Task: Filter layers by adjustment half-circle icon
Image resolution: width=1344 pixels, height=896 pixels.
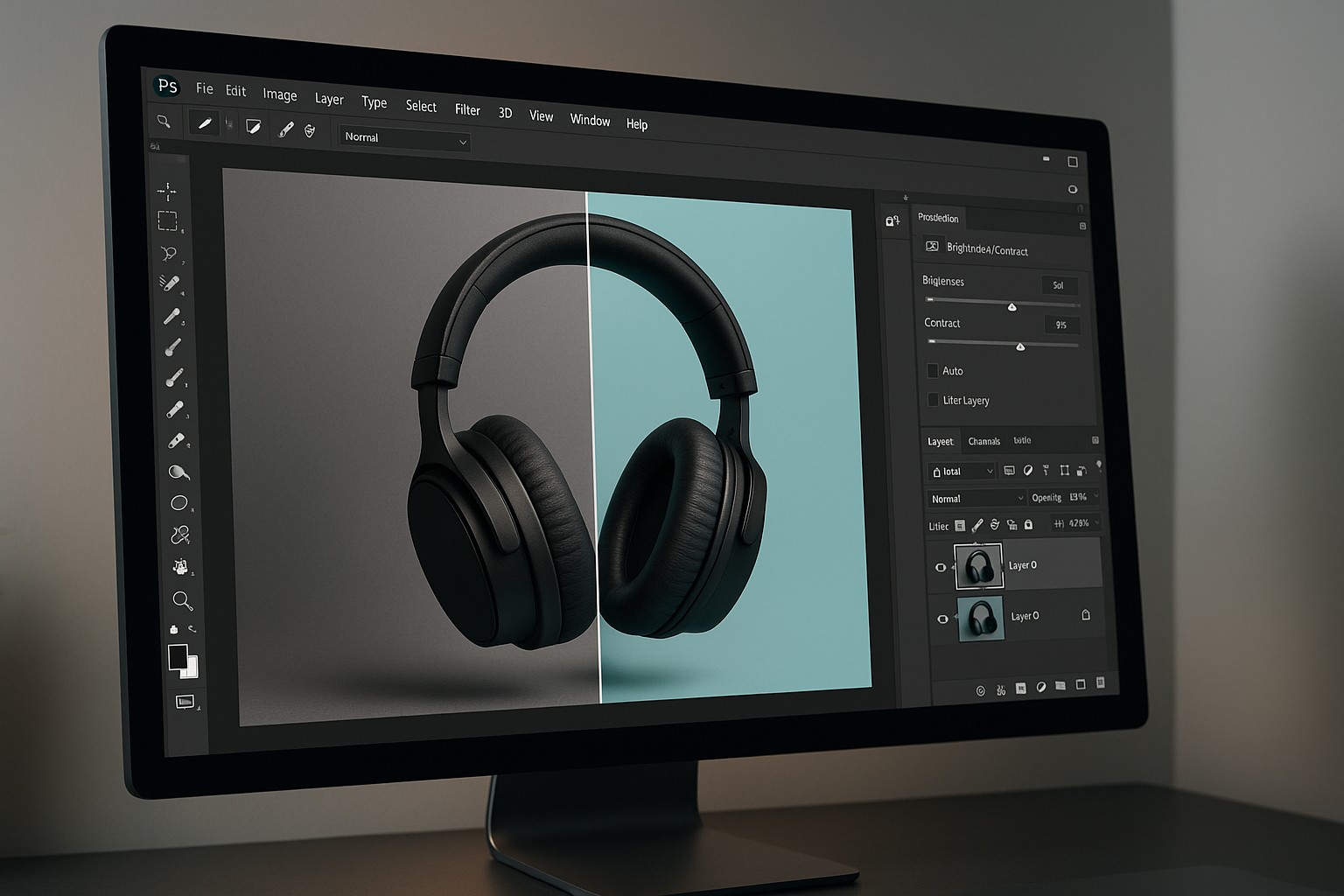Action: pyautogui.click(x=1028, y=471)
